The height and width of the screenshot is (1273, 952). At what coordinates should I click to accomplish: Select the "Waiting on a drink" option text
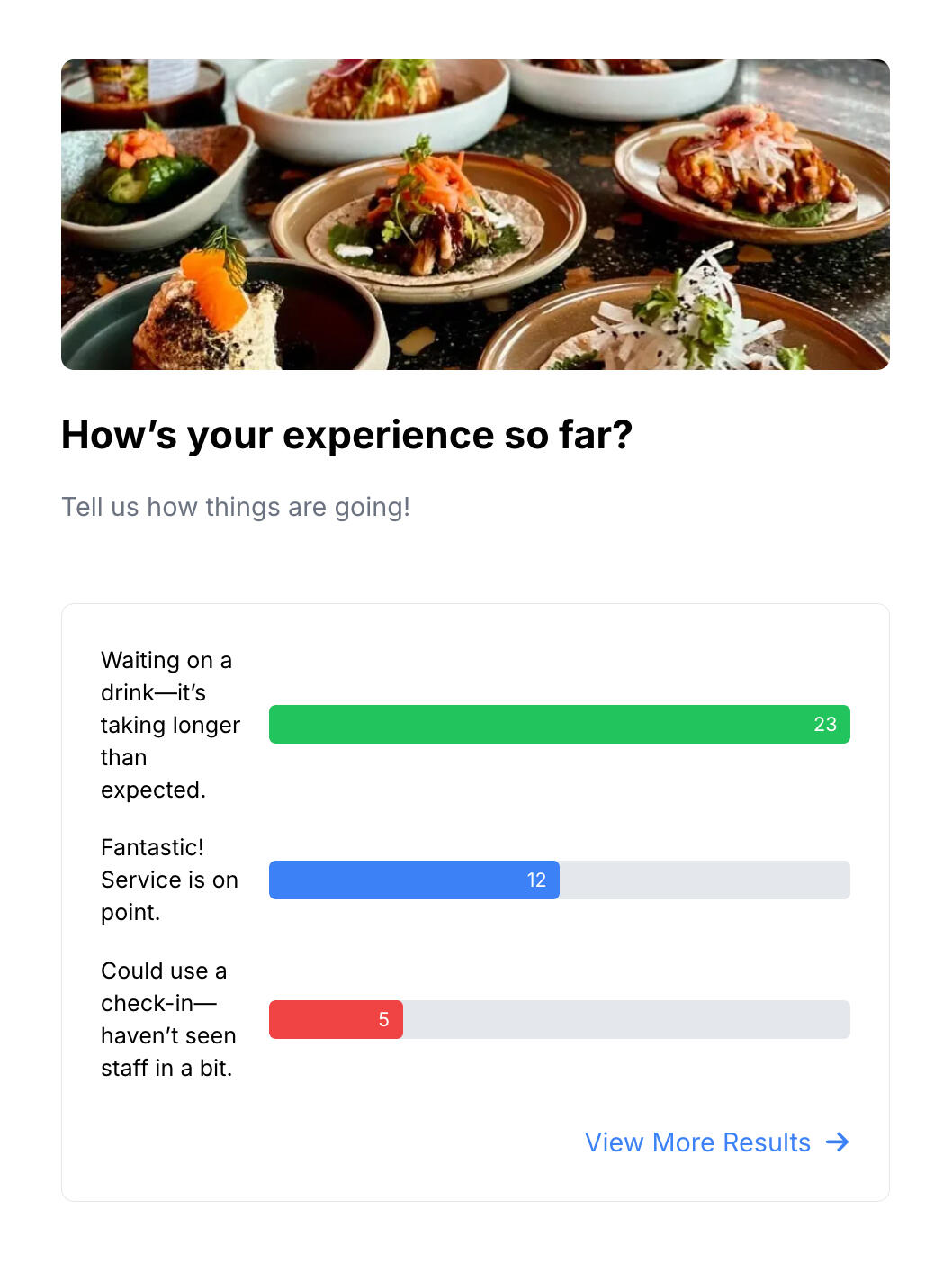click(170, 725)
